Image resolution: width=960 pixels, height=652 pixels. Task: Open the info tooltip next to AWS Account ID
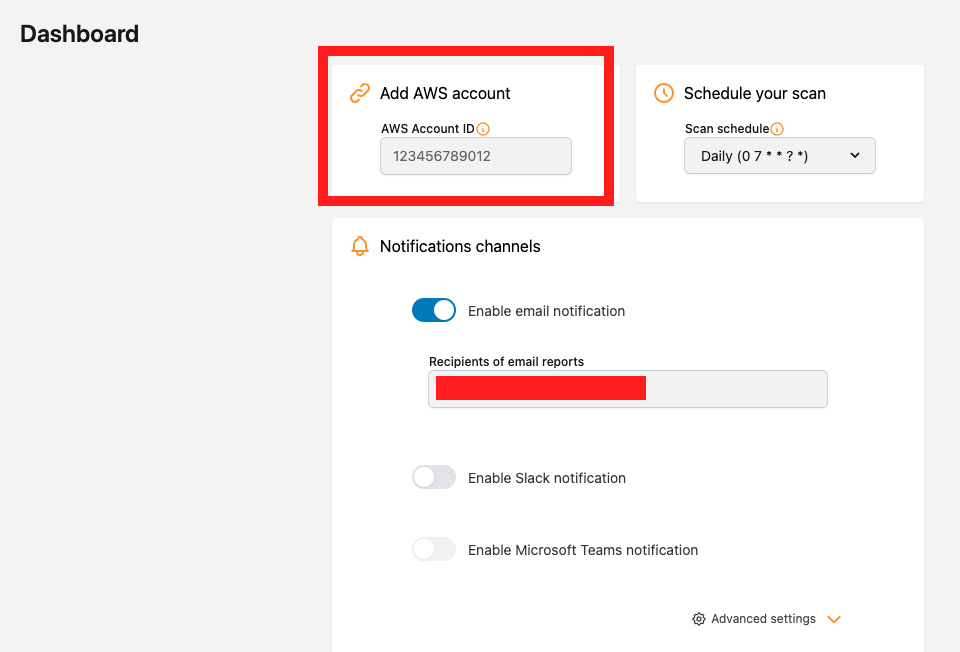pyautogui.click(x=484, y=128)
